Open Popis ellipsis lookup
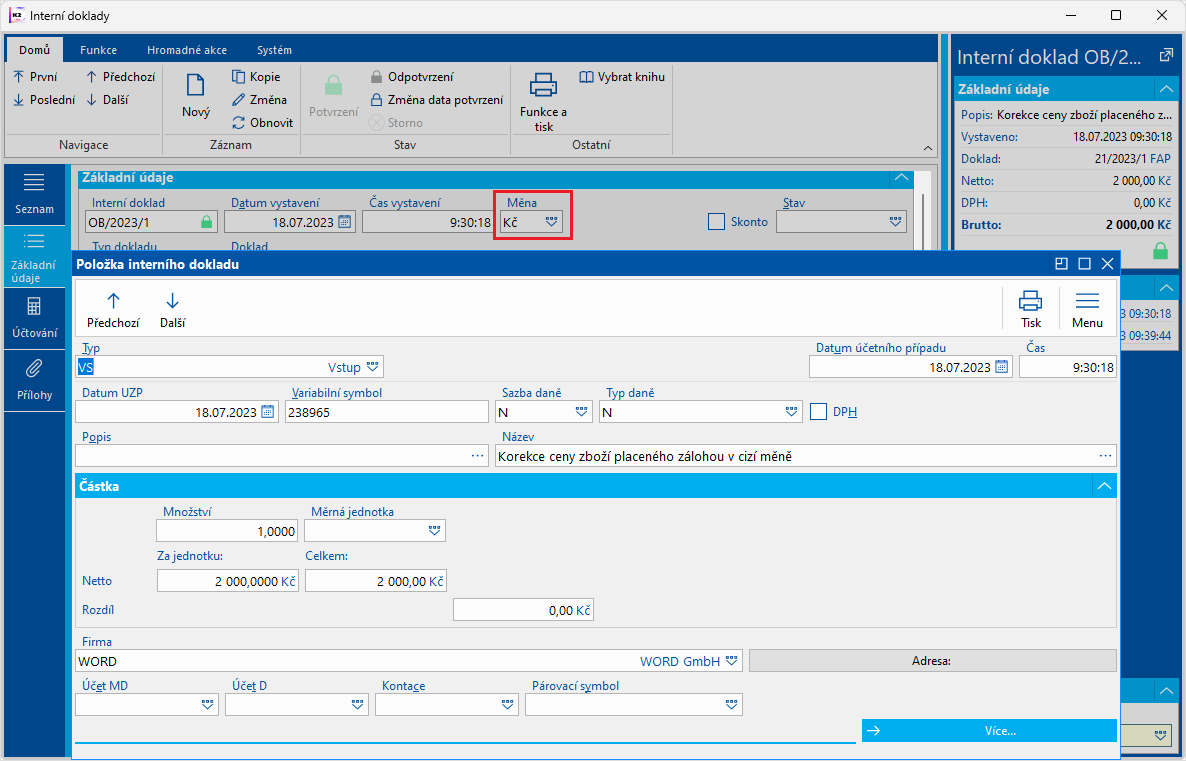Image resolution: width=1186 pixels, height=761 pixels. [x=477, y=455]
